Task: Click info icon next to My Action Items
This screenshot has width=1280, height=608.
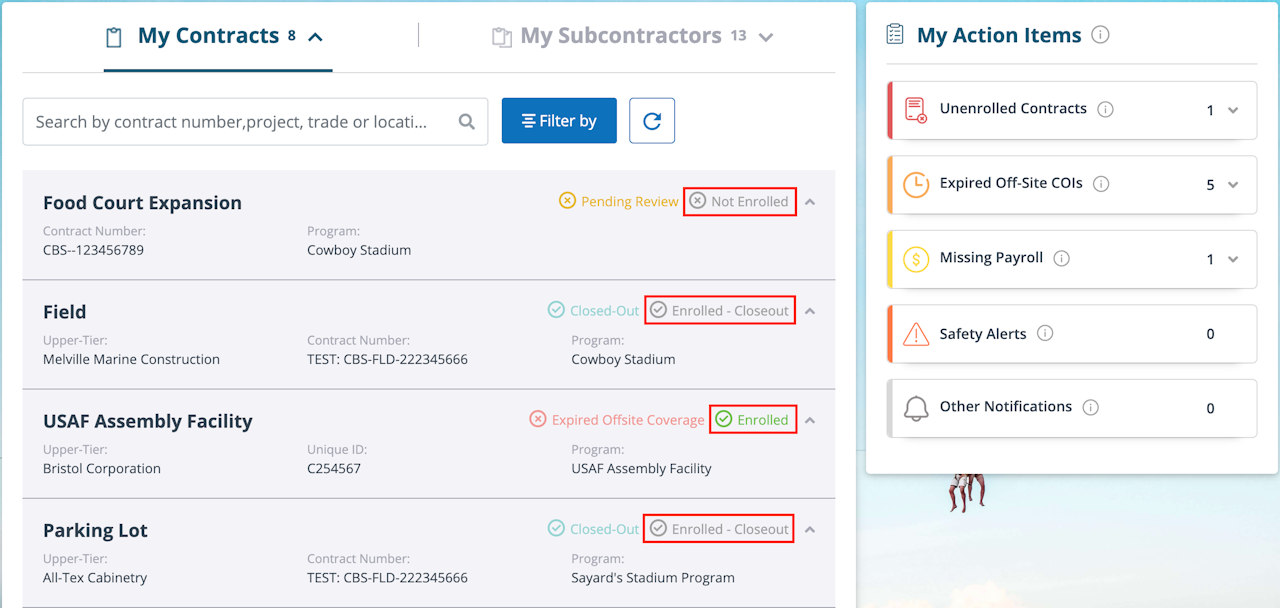Action: point(1100,35)
